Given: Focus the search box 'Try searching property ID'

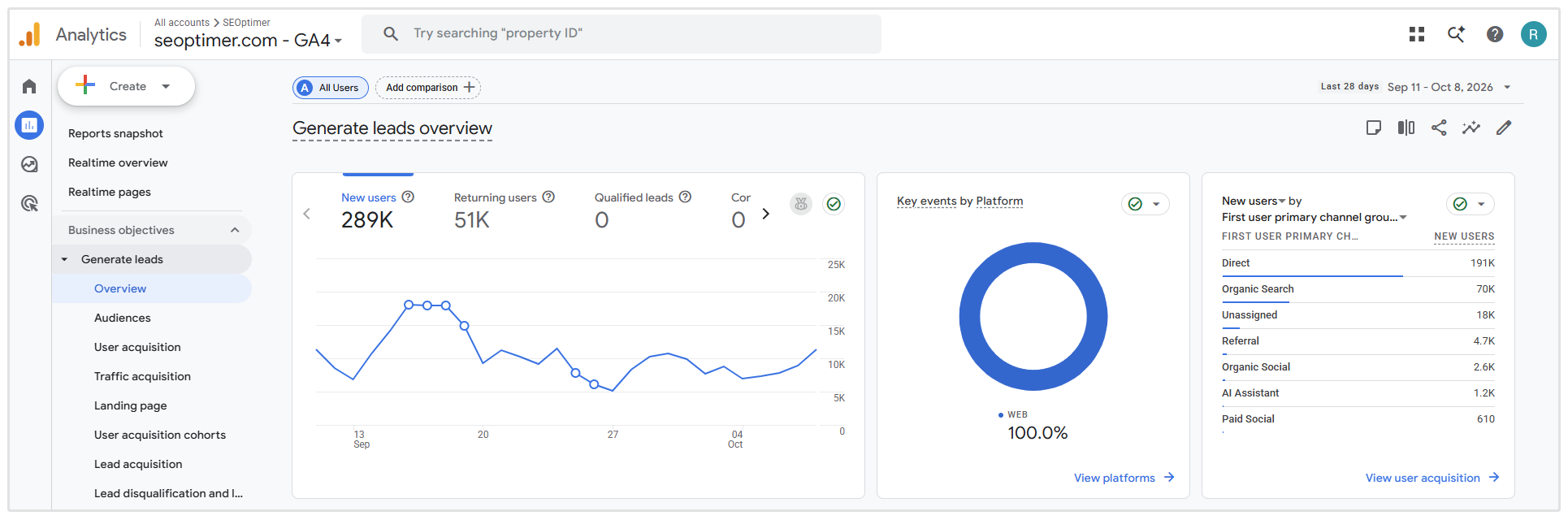Looking at the screenshot, I should [x=622, y=33].
